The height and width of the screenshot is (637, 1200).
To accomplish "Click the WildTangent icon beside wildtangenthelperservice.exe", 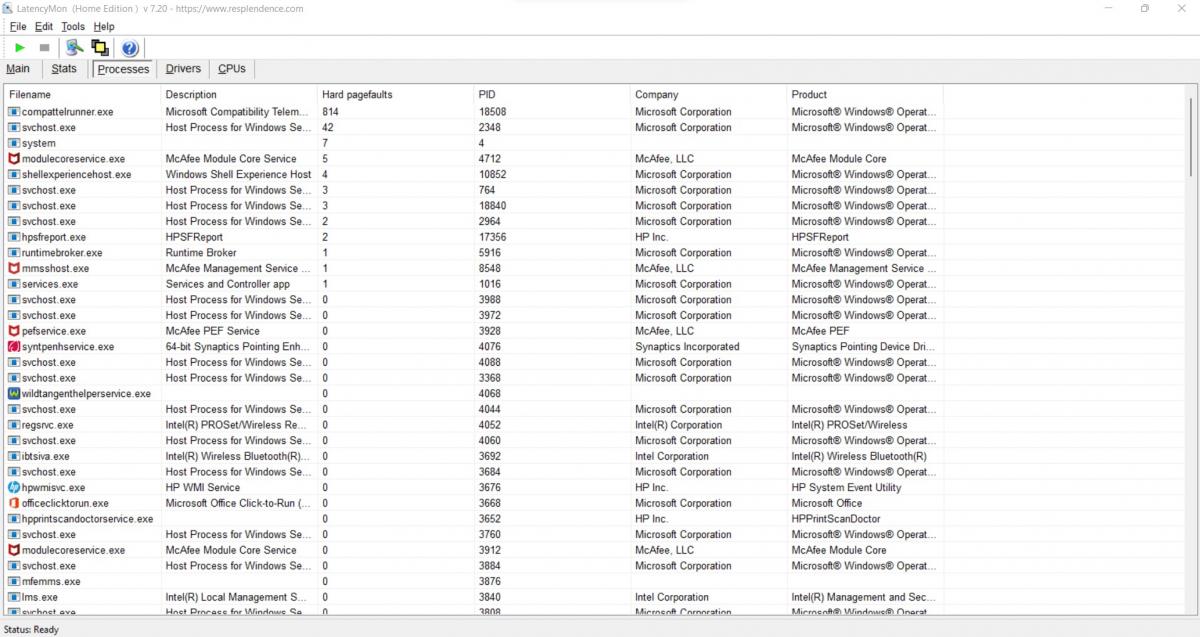I will (x=14, y=394).
